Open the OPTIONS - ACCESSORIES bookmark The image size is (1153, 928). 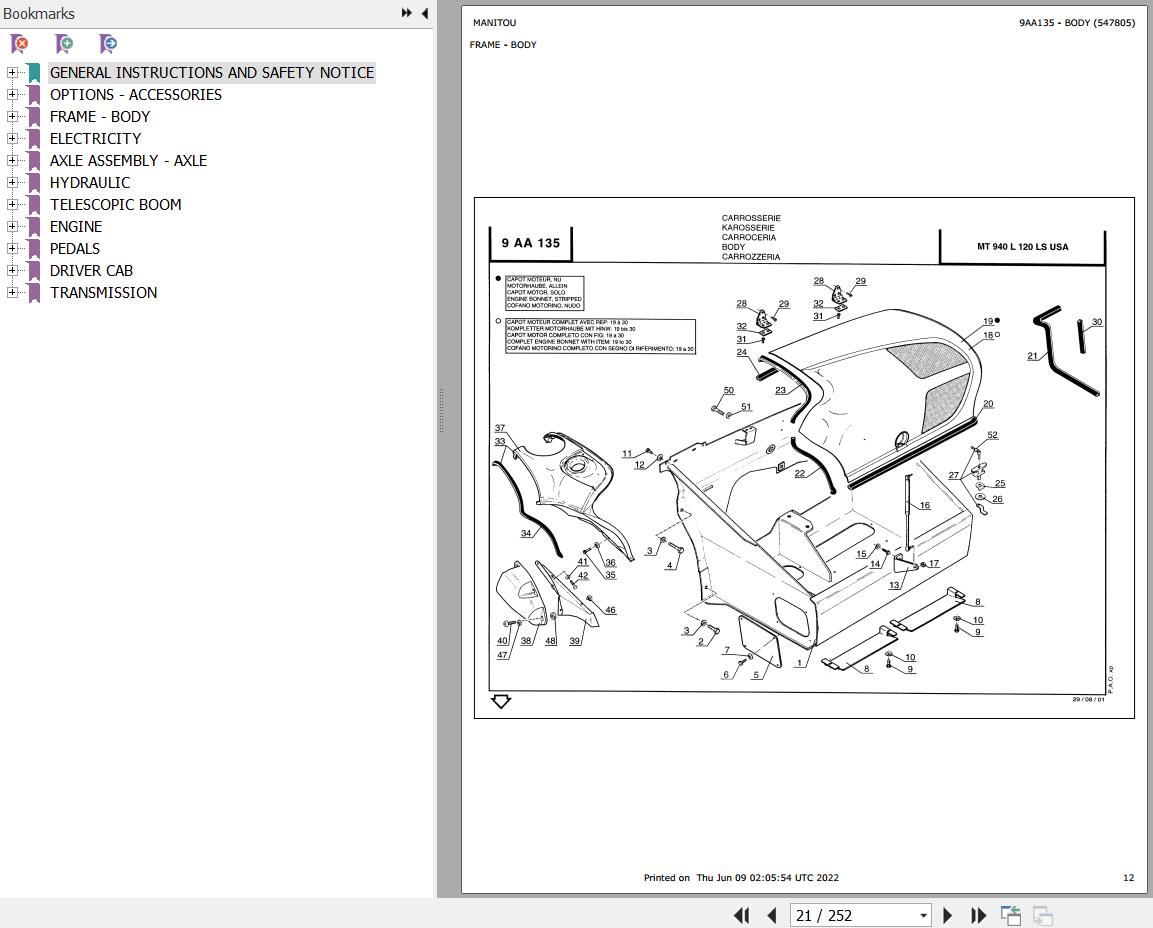point(135,94)
